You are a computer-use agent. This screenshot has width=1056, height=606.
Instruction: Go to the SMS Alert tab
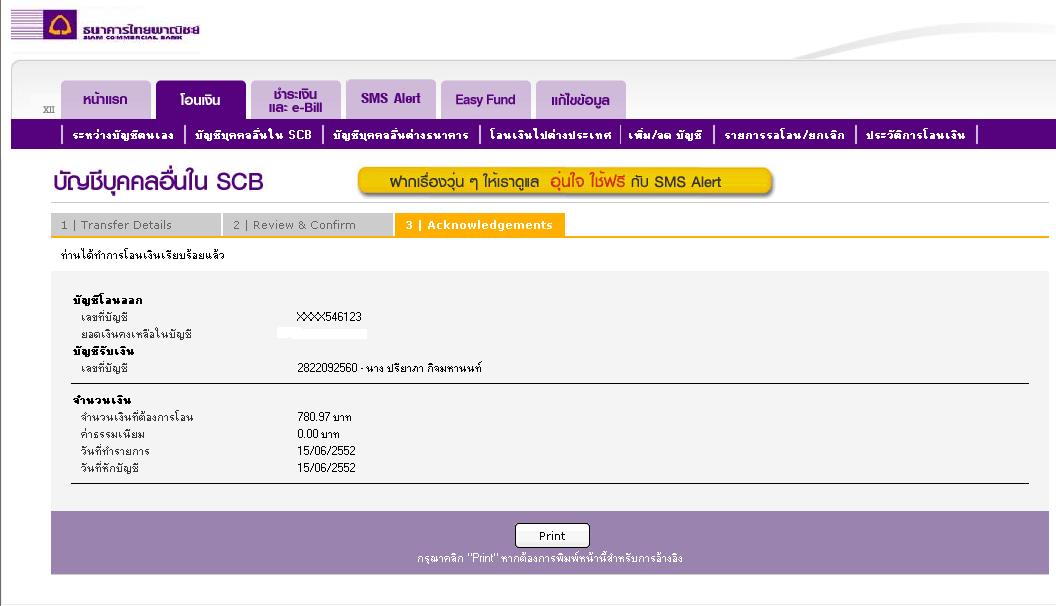391,99
